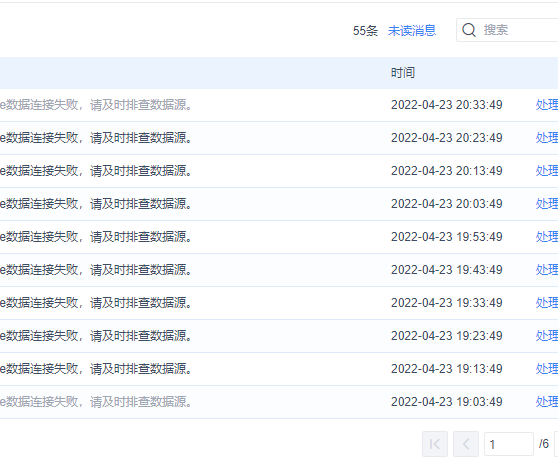Click the 55条 total count text

365,31
